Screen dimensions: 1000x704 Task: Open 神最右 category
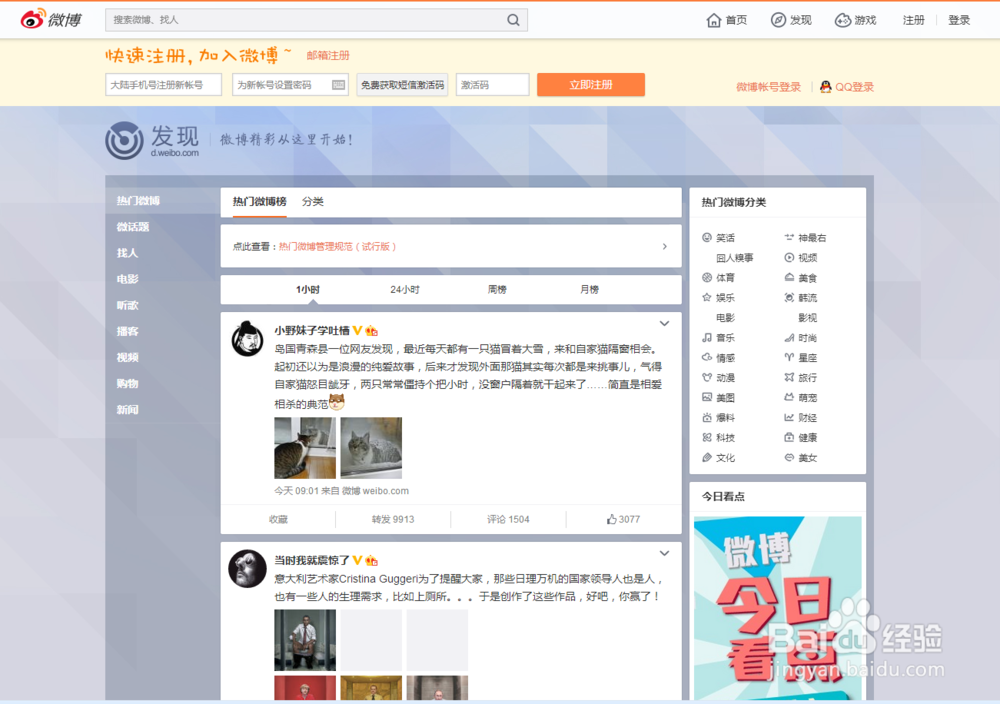805,238
